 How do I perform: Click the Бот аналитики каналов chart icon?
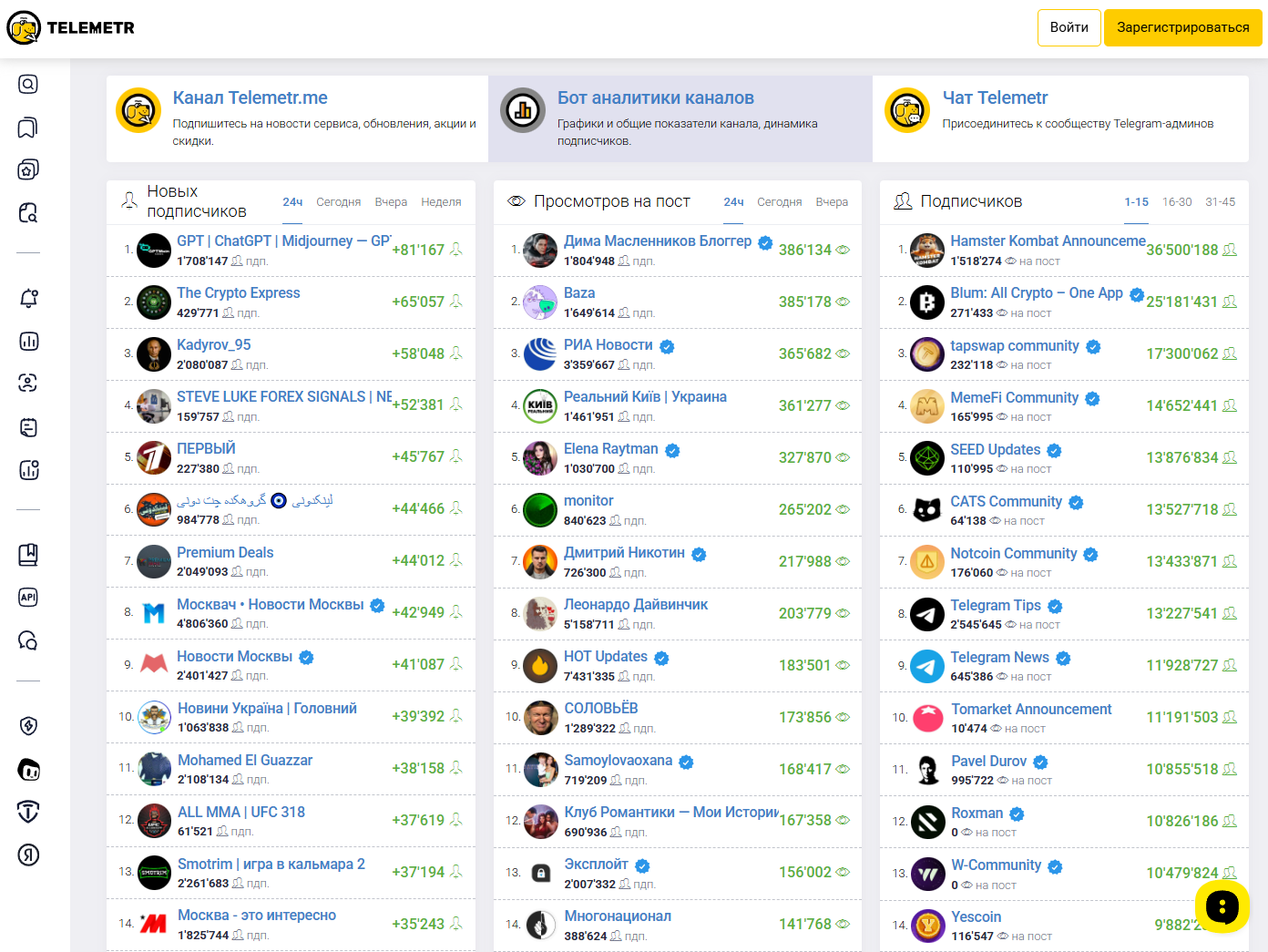coord(523,111)
